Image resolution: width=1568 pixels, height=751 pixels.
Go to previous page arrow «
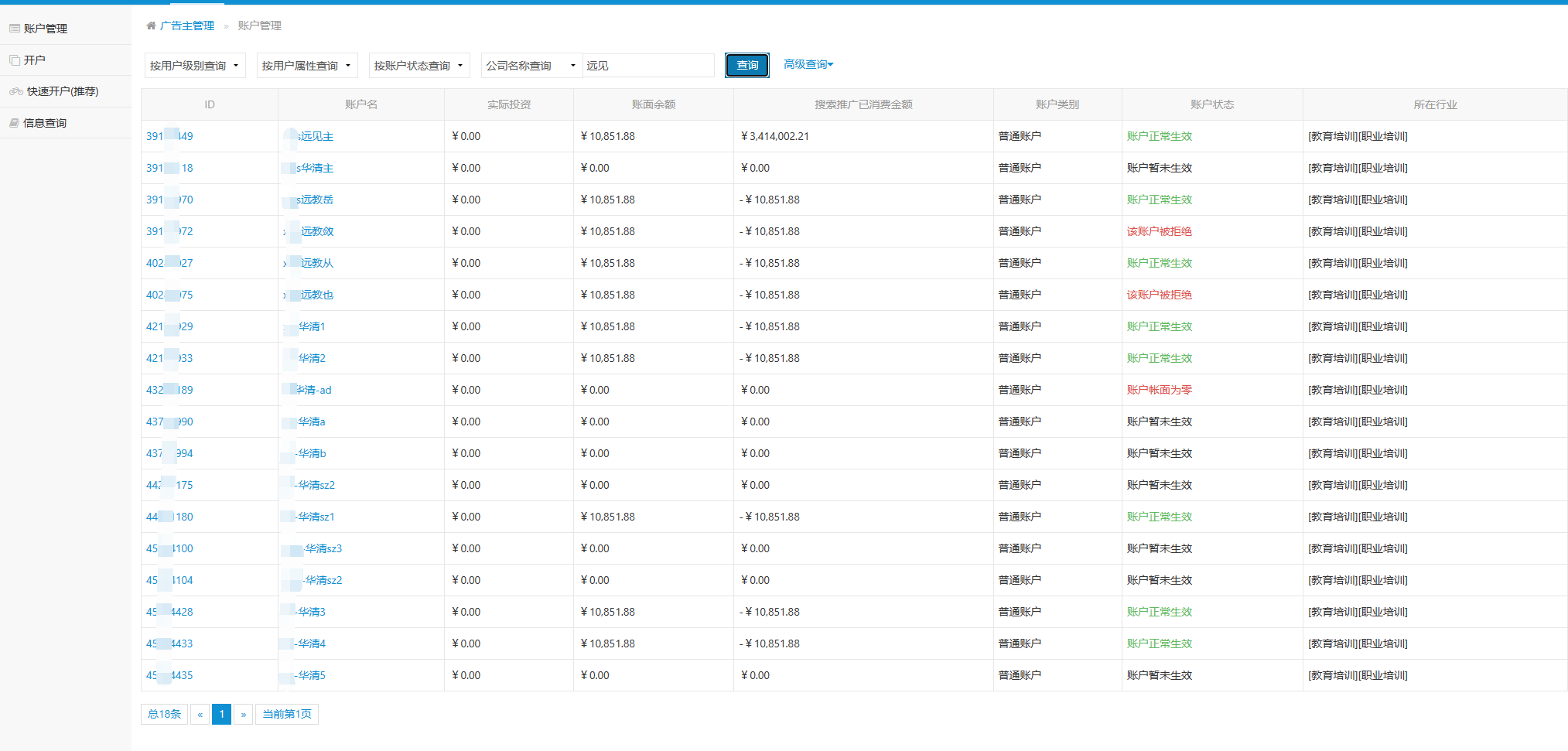[x=200, y=714]
